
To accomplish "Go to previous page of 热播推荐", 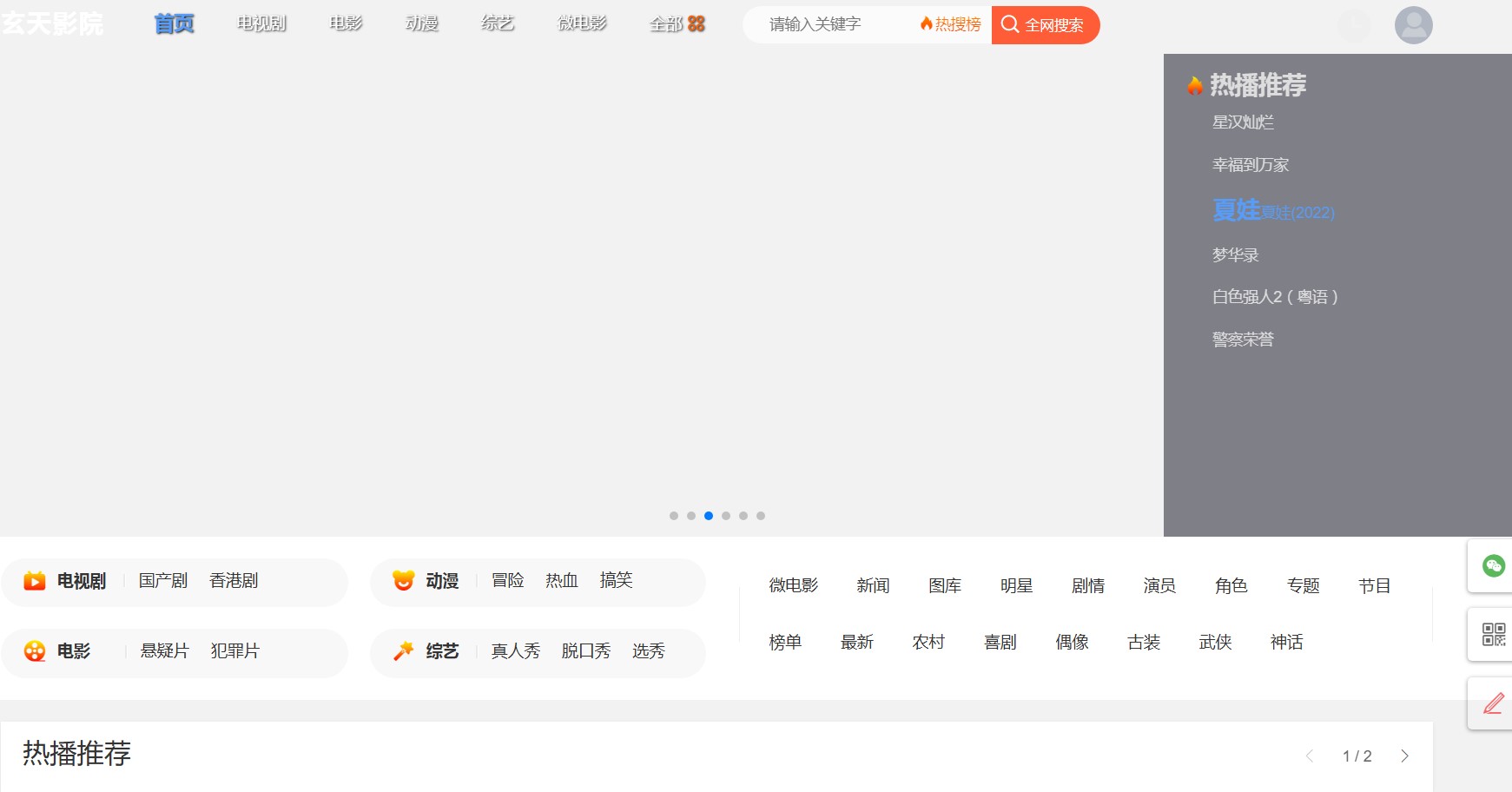I will (x=1310, y=756).
